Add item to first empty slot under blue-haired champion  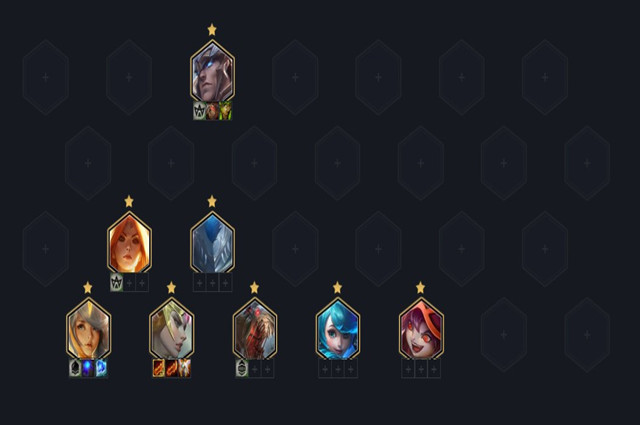click(325, 369)
